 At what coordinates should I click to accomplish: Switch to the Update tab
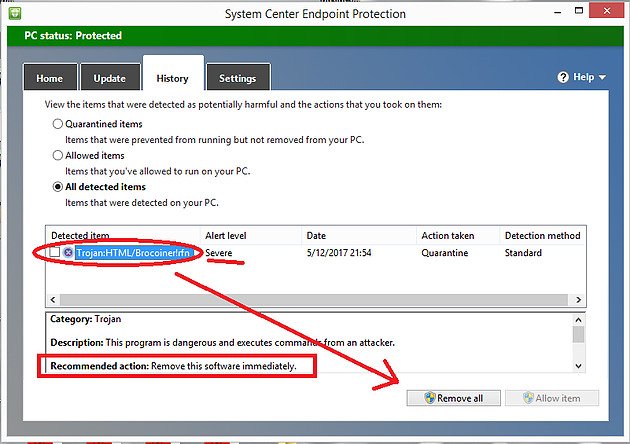(x=110, y=77)
